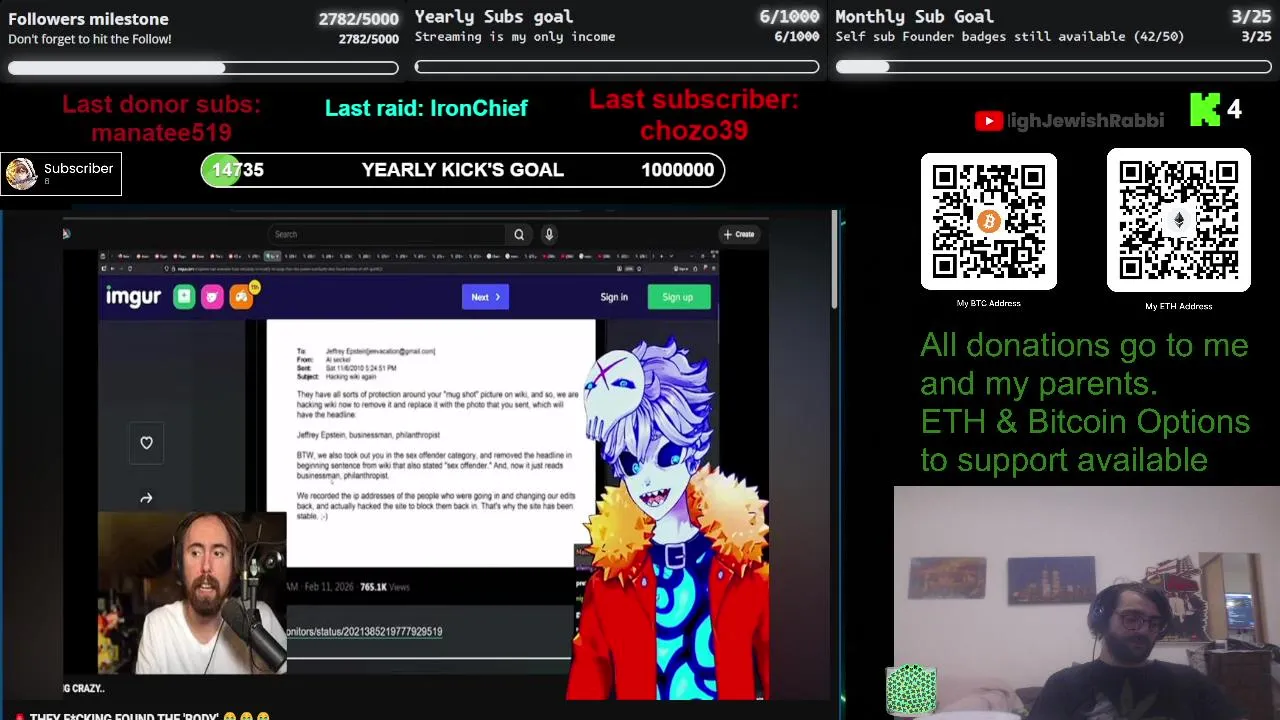Click the 'Yearly Subs goal' heading
Image resolution: width=1280 pixels, height=720 pixels.
[x=493, y=16]
